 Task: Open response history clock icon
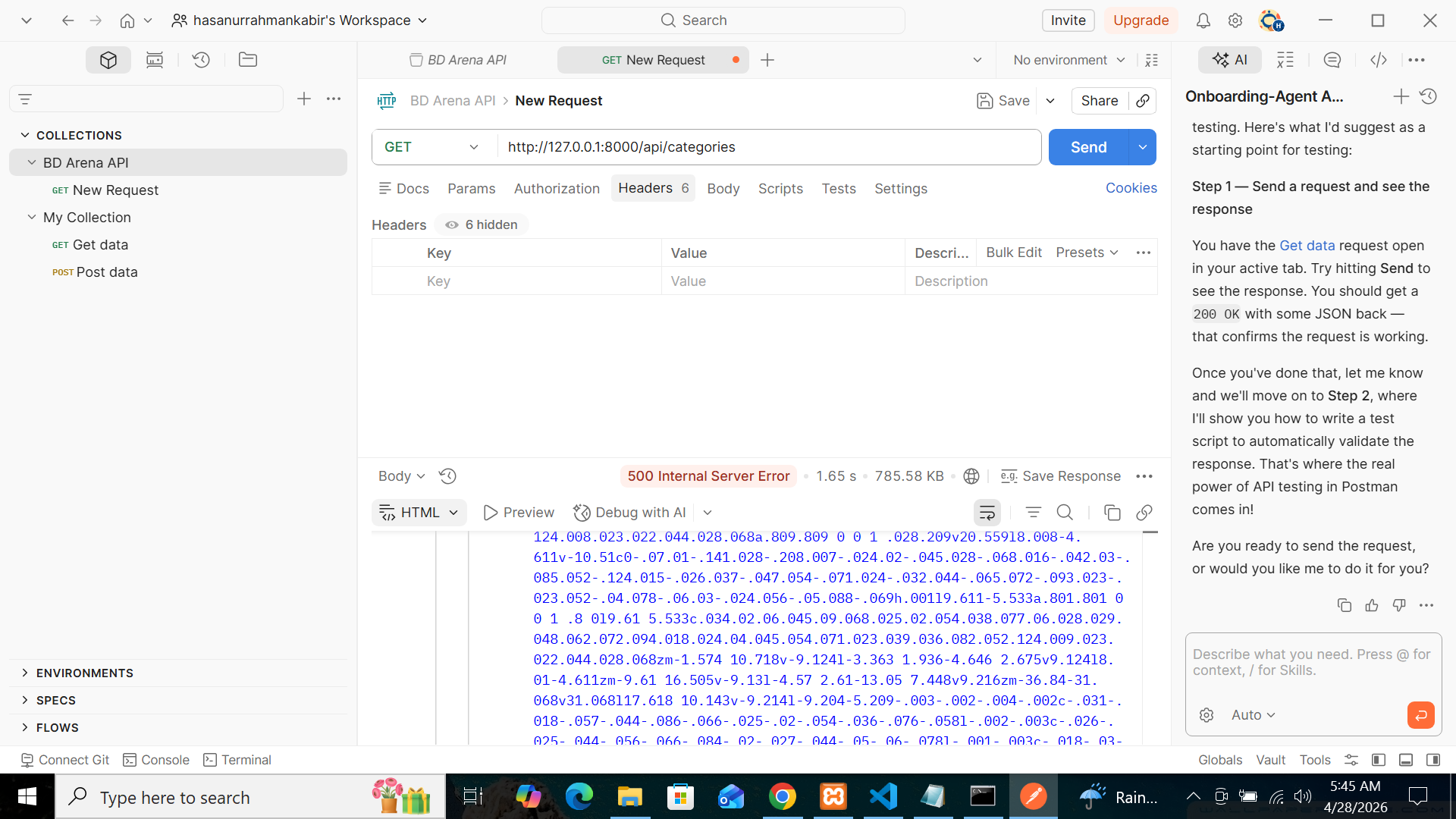coord(447,476)
